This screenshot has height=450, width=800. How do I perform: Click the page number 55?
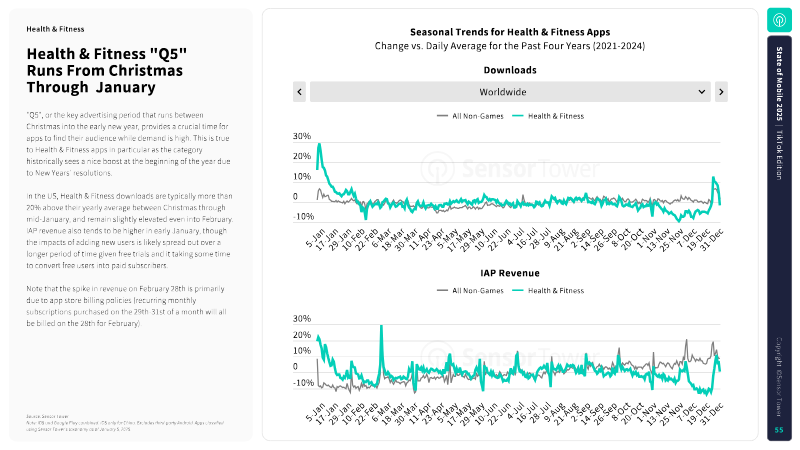780,430
